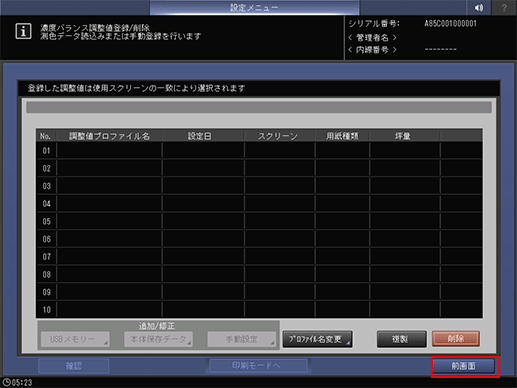Click the 用紙種類 column header

(342, 136)
